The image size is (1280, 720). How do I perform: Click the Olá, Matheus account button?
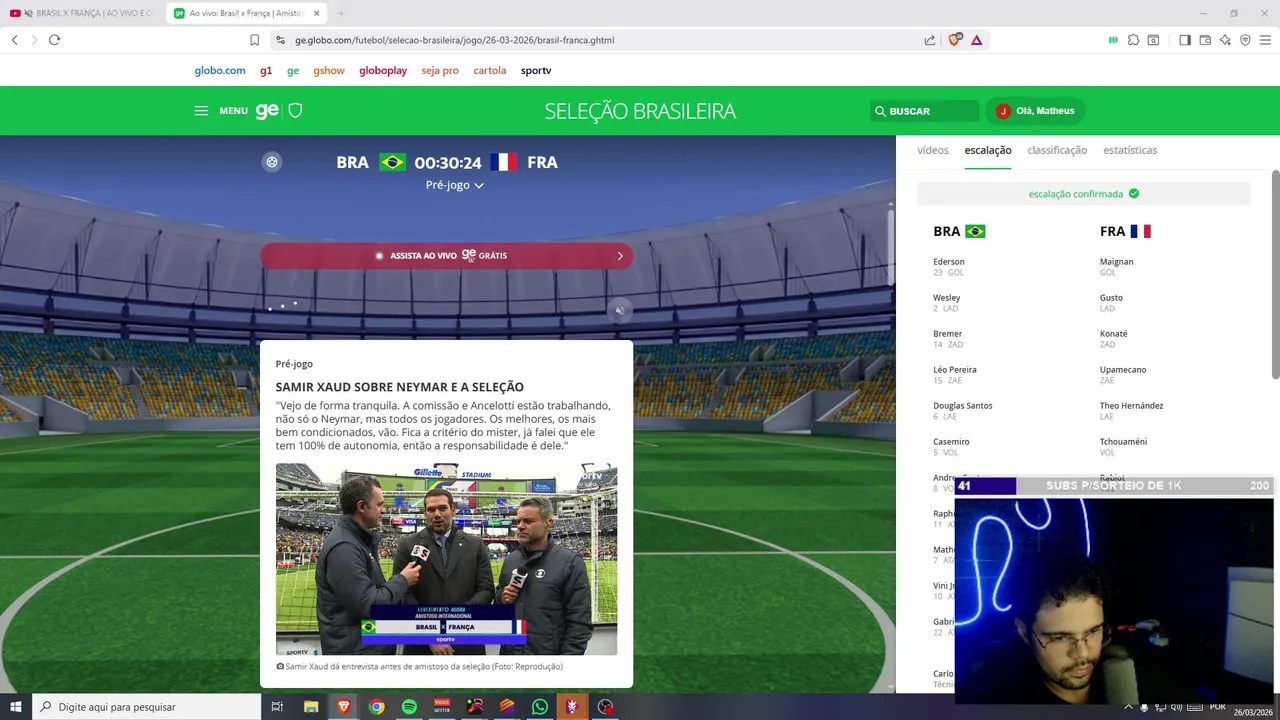pos(1034,111)
